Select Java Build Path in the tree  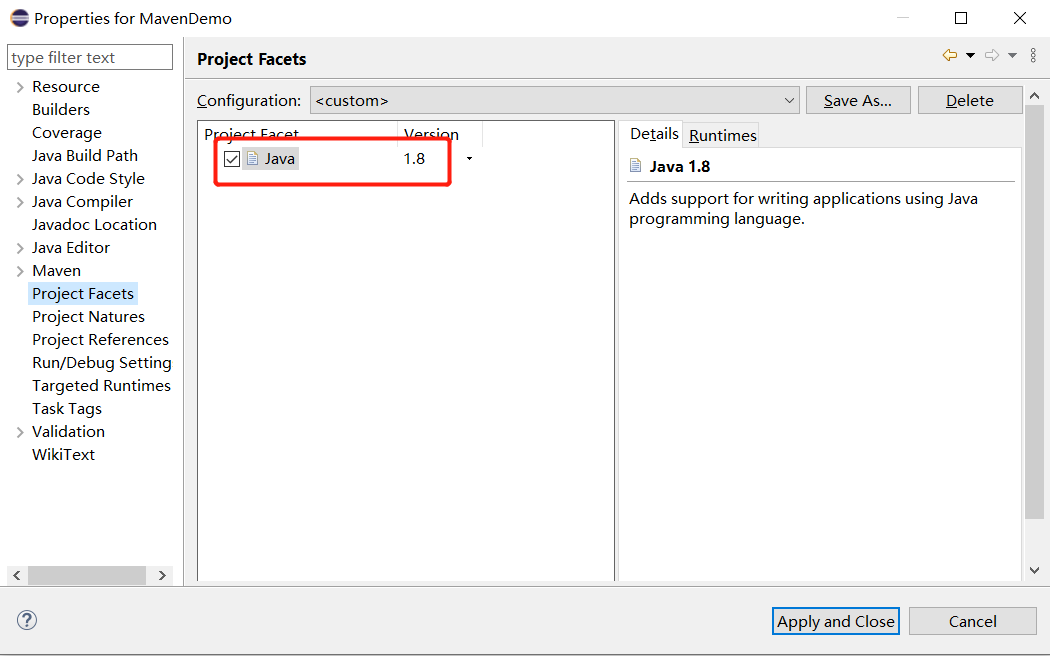pos(85,156)
